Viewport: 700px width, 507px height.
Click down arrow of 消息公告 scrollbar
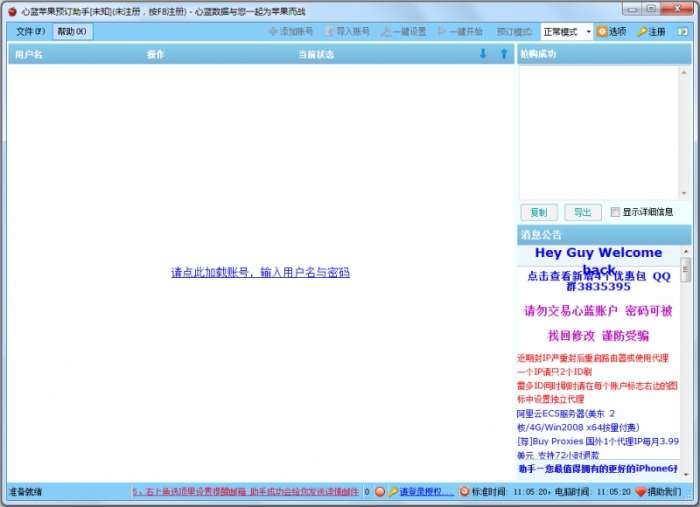[686, 474]
